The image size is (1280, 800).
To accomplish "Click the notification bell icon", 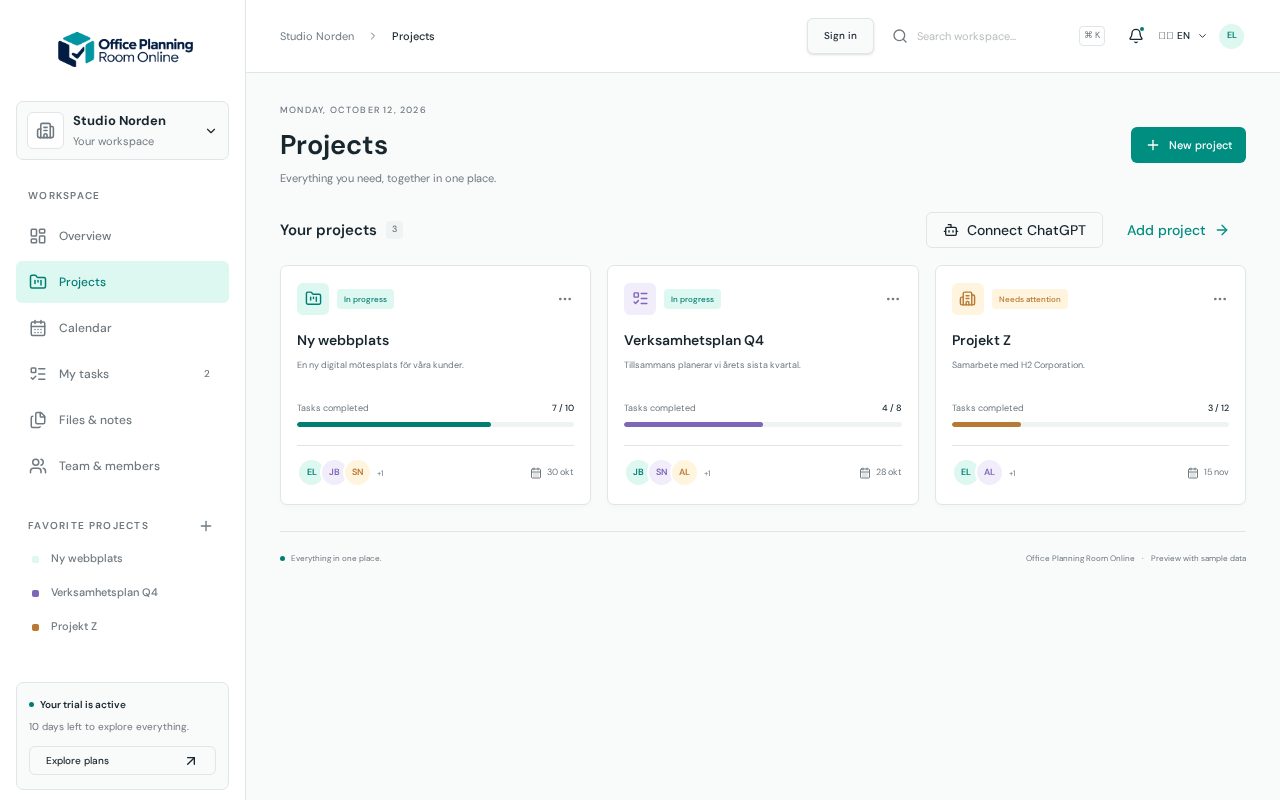I will point(1136,36).
